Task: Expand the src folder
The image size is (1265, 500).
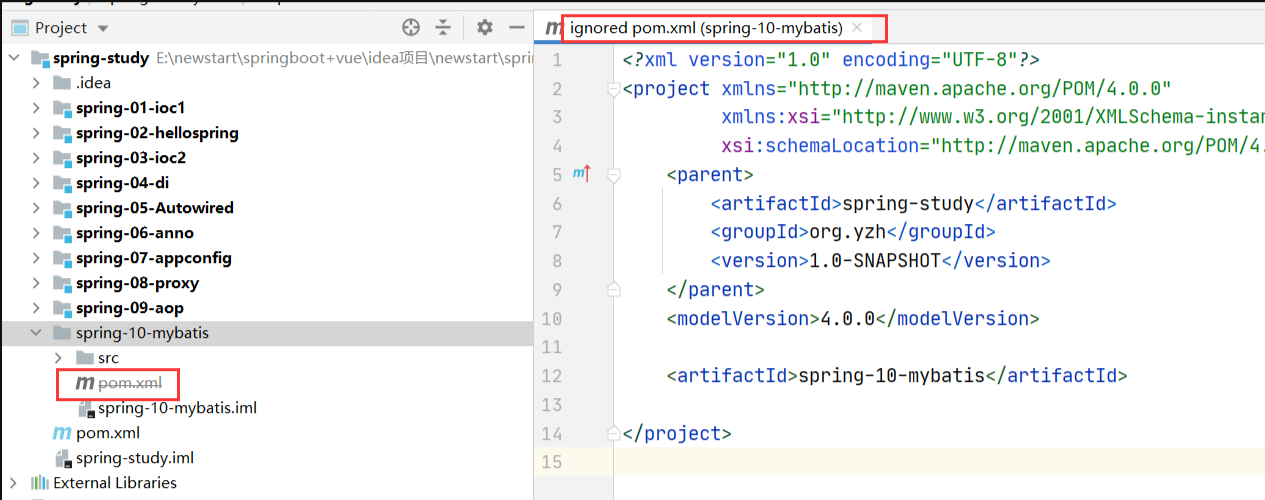Action: [x=59, y=358]
